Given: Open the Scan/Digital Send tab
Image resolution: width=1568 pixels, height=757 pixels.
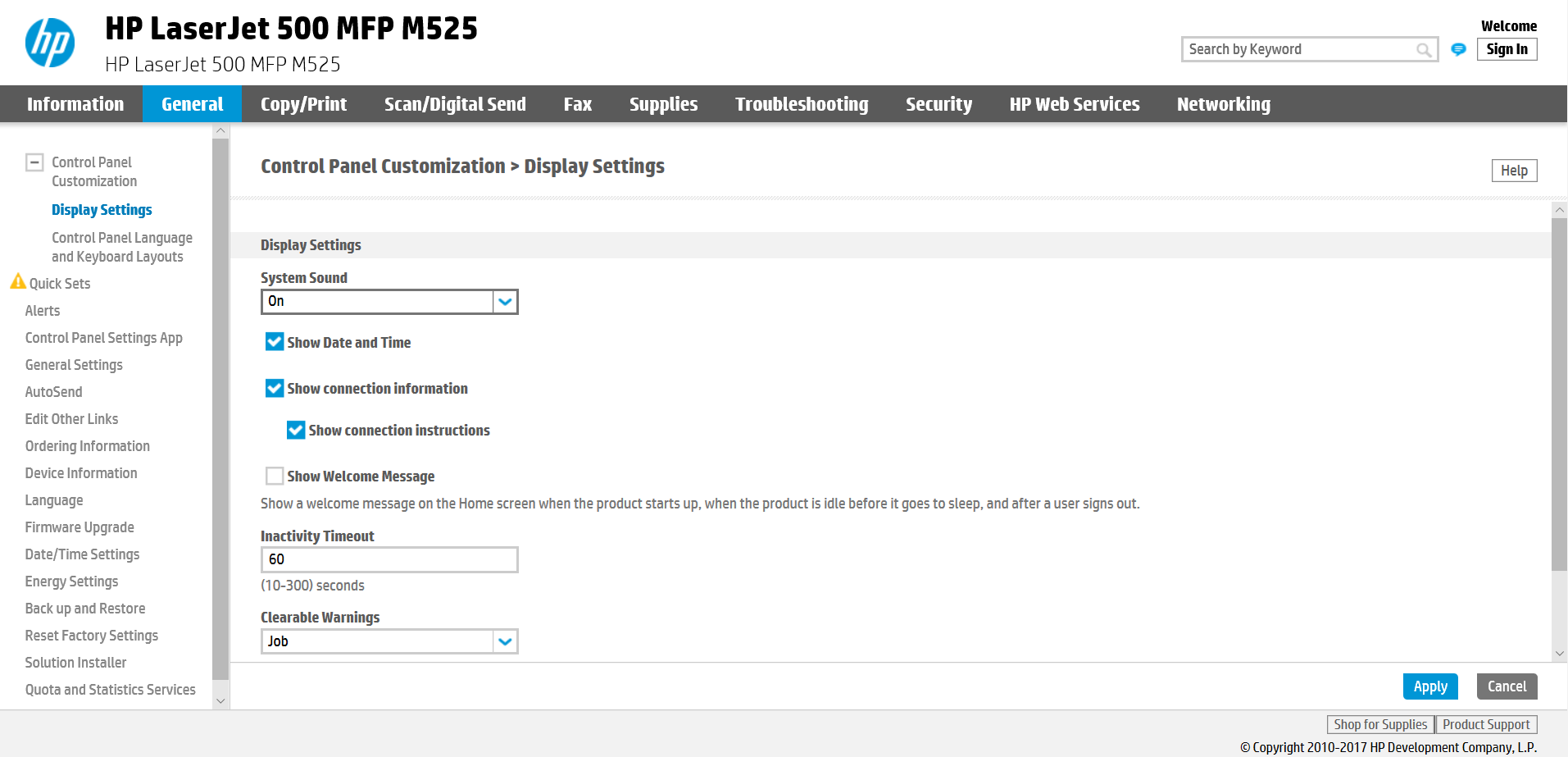Looking at the screenshot, I should [455, 104].
